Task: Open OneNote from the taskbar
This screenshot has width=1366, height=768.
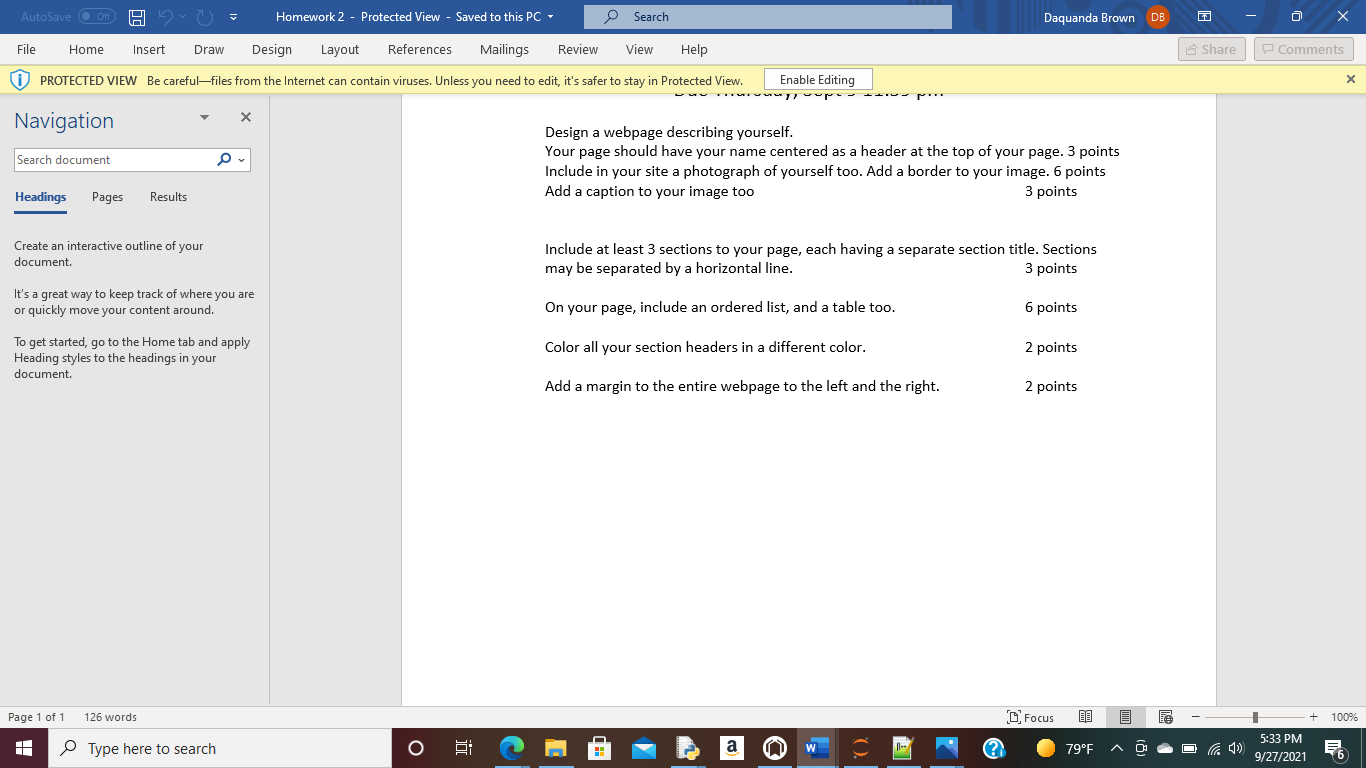Action: [775, 748]
